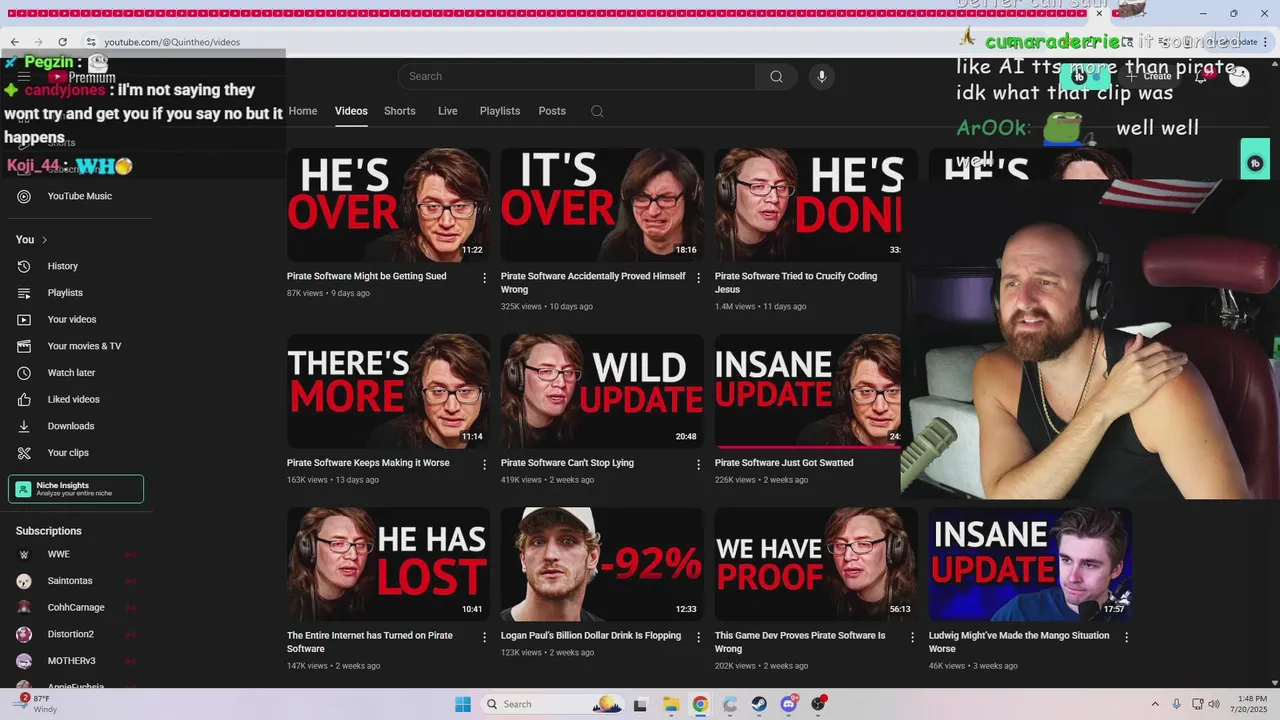Open options for This Game Dev Proves video
1280x720 pixels.
click(x=912, y=637)
